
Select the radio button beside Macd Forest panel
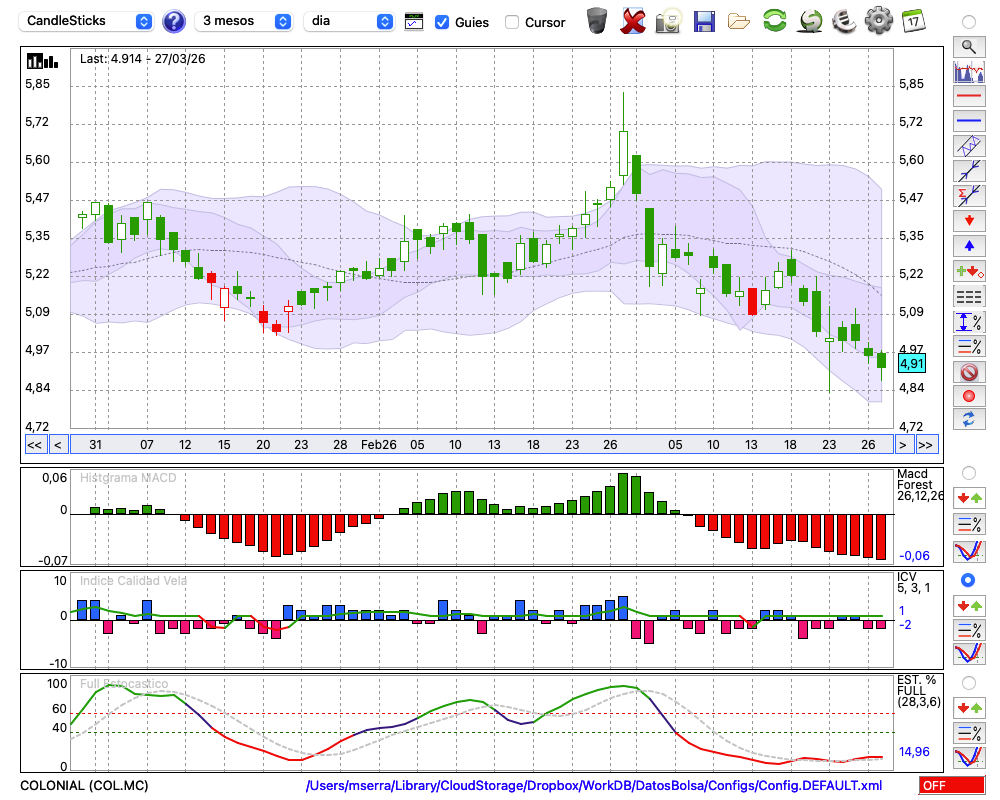(x=968, y=472)
